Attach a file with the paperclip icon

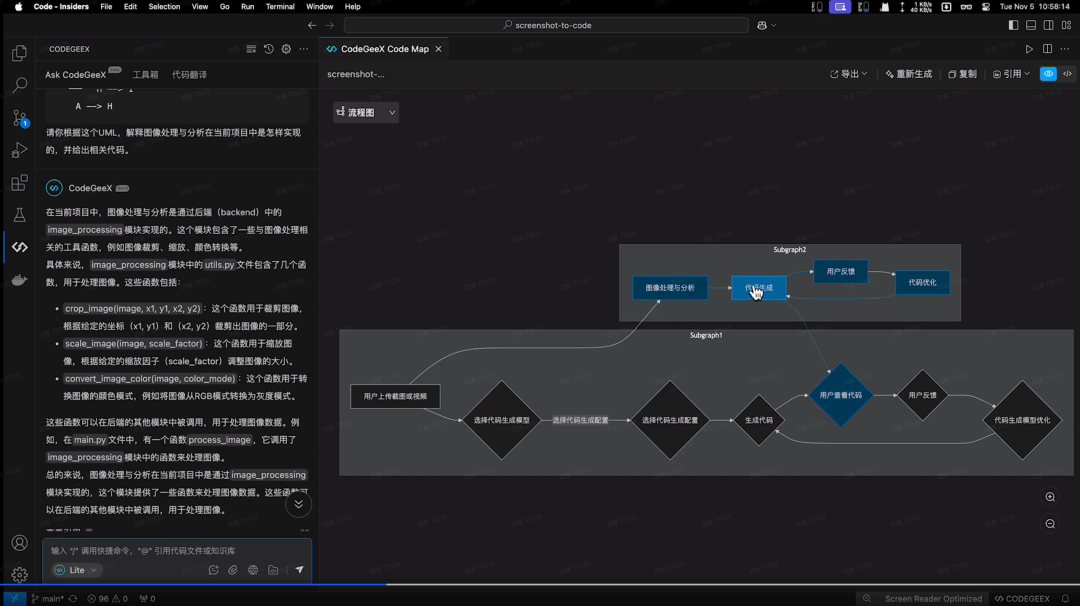(x=233, y=570)
